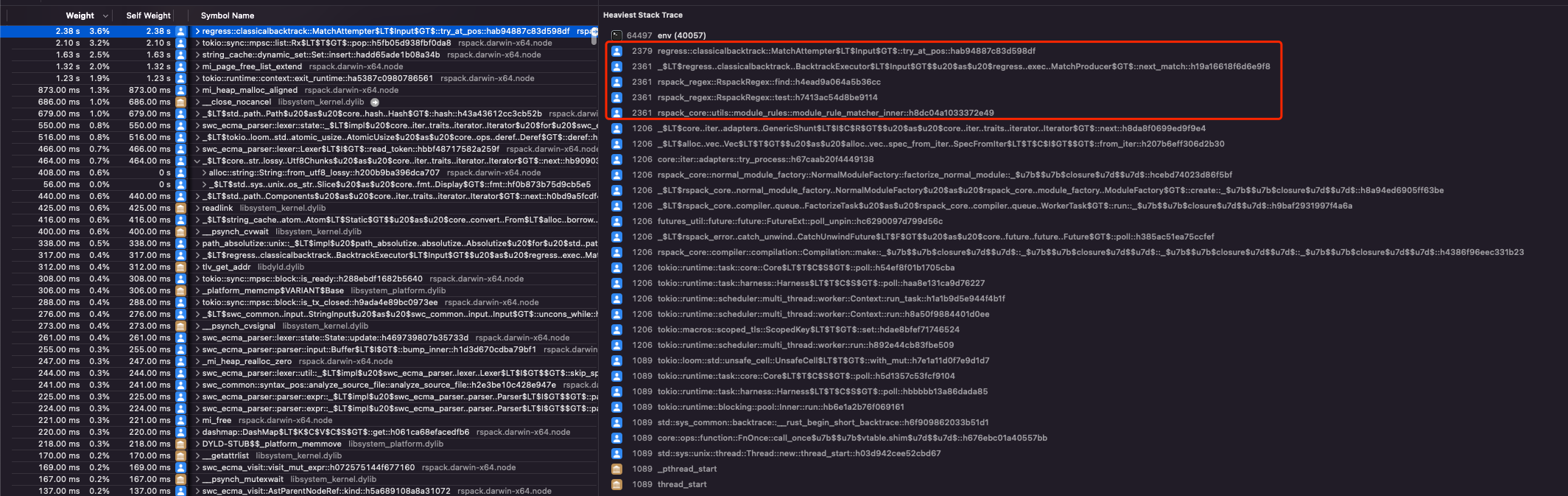Click user icon beside blocking pool Inner::run frame
The height and width of the screenshot is (496, 1568).
[616, 407]
